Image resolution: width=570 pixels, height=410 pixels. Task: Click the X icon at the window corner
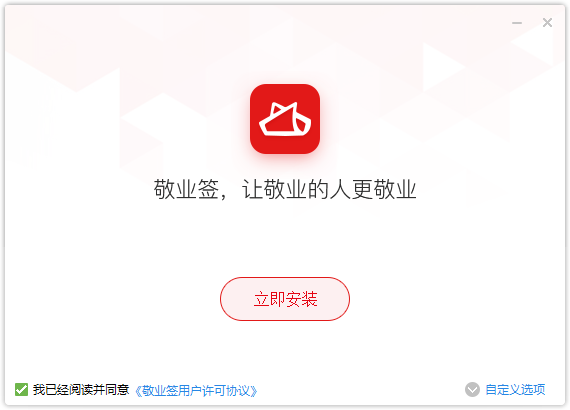[x=547, y=23]
